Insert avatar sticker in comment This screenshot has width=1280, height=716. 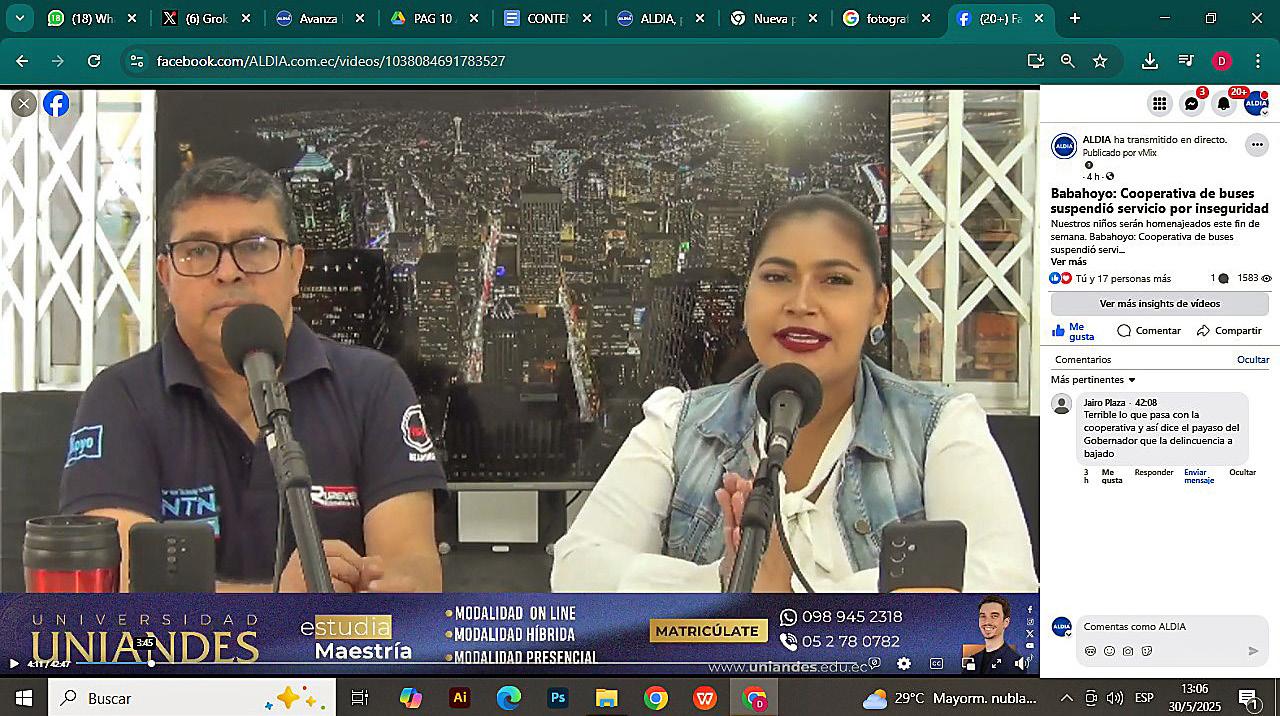click(x=1090, y=651)
